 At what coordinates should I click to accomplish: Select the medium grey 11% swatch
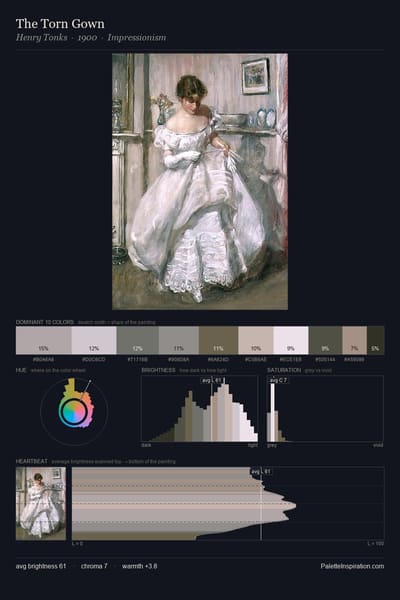pyautogui.click(x=179, y=340)
